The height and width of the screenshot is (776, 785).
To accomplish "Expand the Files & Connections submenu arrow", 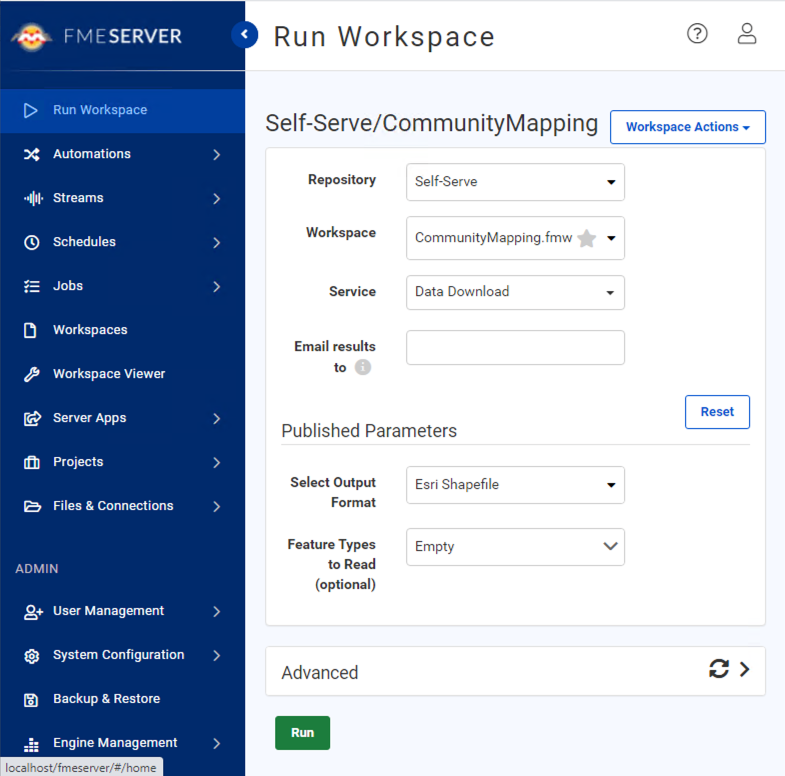I will [x=216, y=507].
